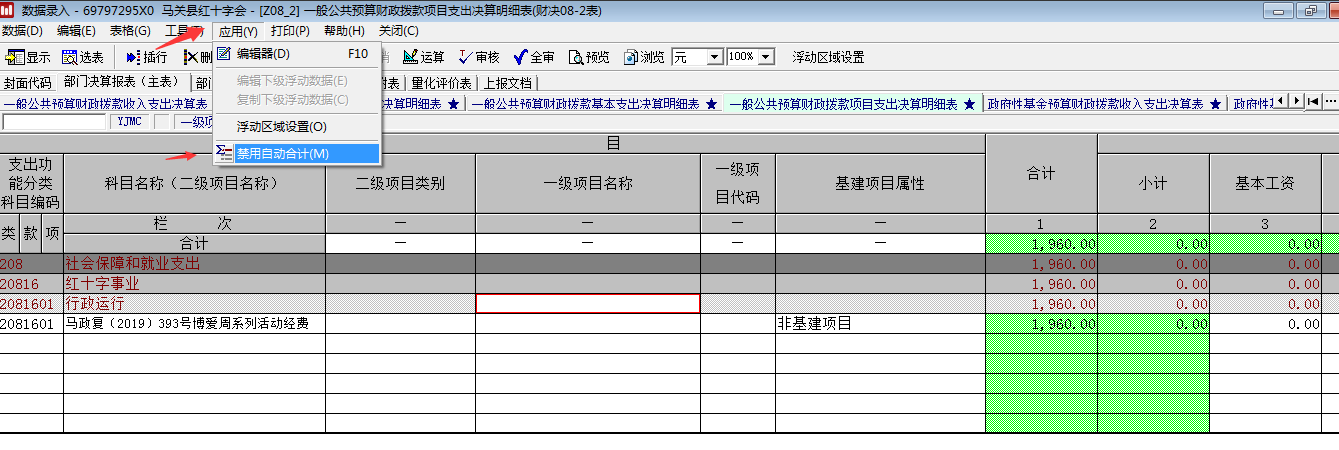Click the code cell 208
1339x450 pixels.
32,264
